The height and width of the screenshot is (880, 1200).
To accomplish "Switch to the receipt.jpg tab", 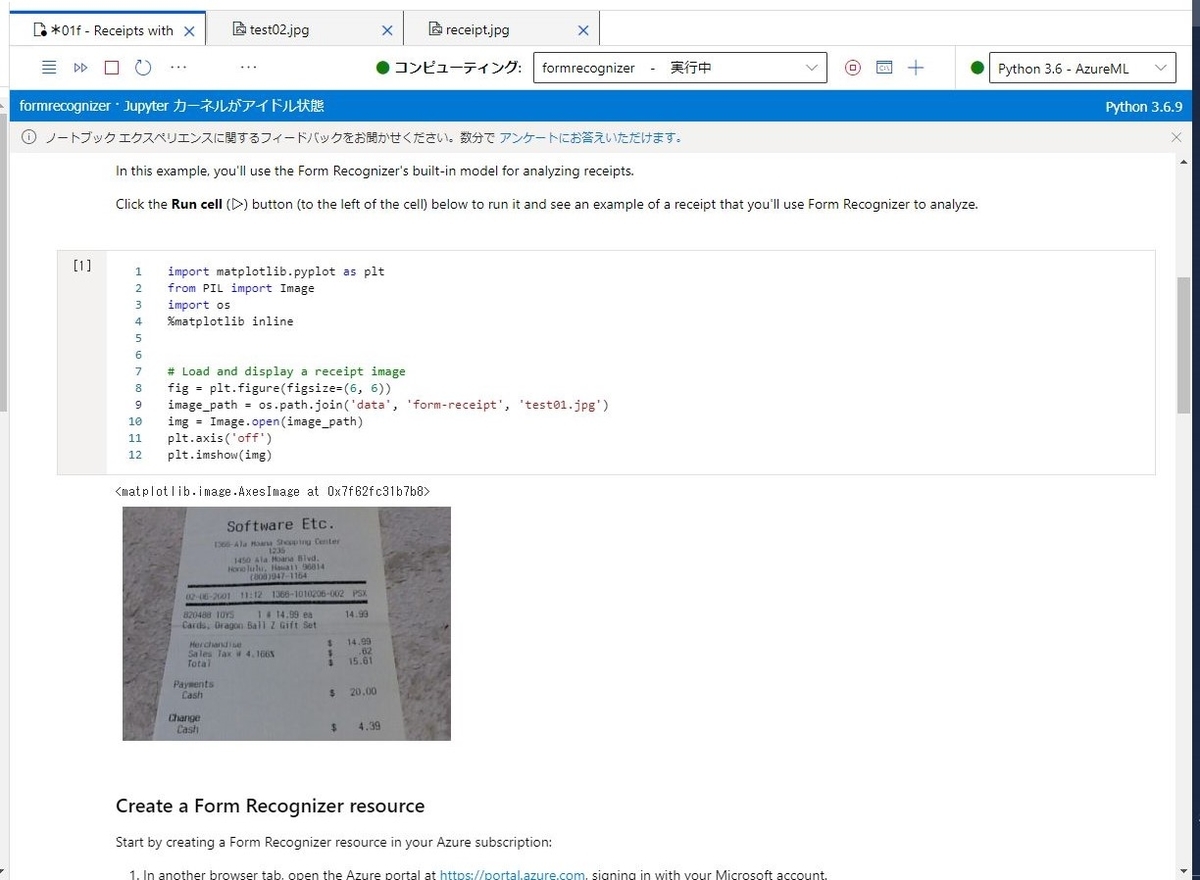I will [502, 30].
